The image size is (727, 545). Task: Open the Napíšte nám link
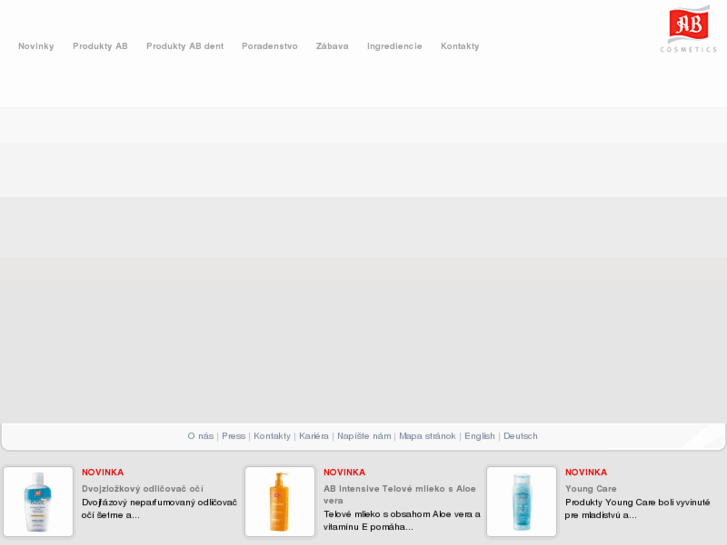pos(364,436)
